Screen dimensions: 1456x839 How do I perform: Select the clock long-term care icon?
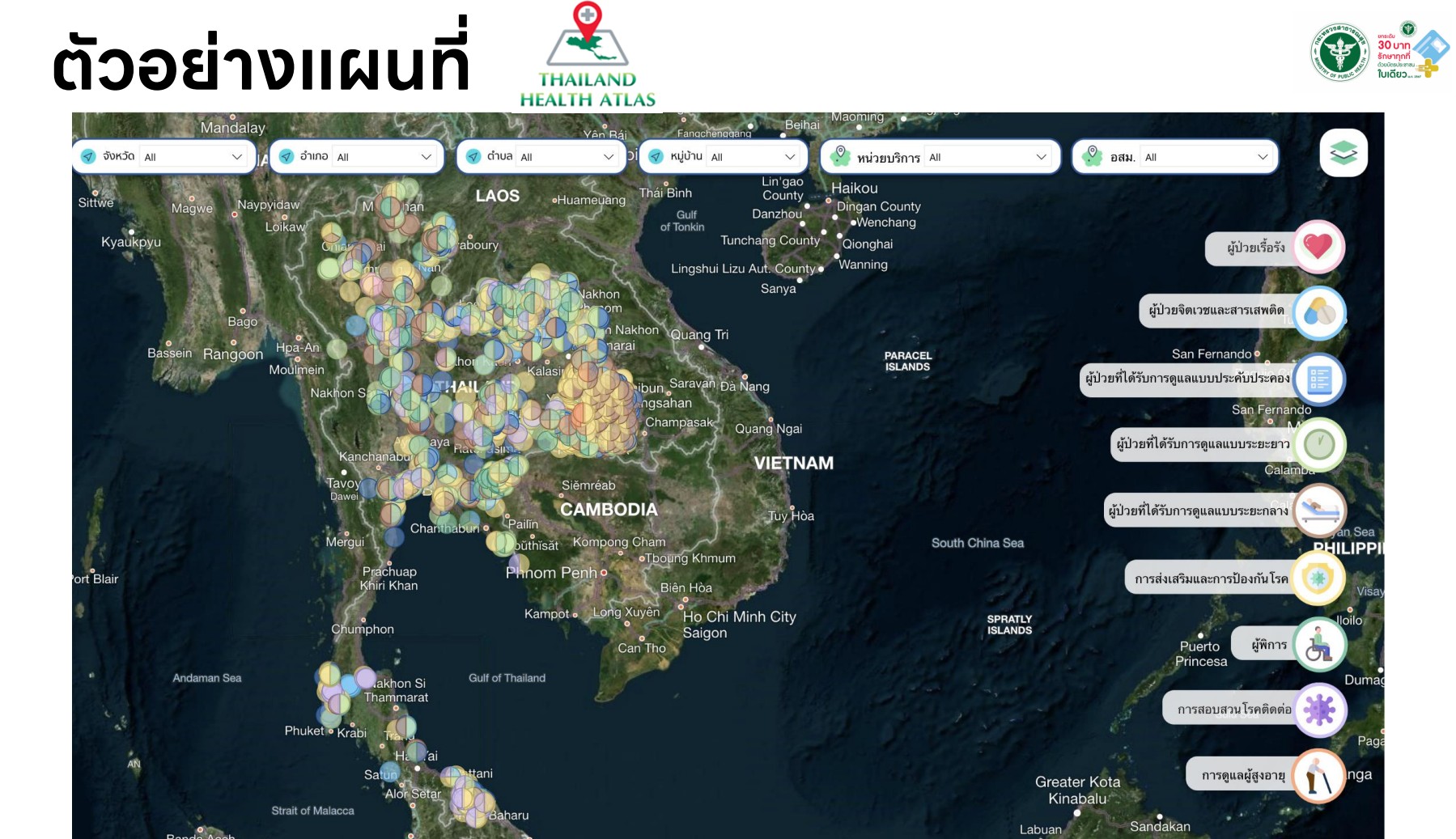[1319, 444]
